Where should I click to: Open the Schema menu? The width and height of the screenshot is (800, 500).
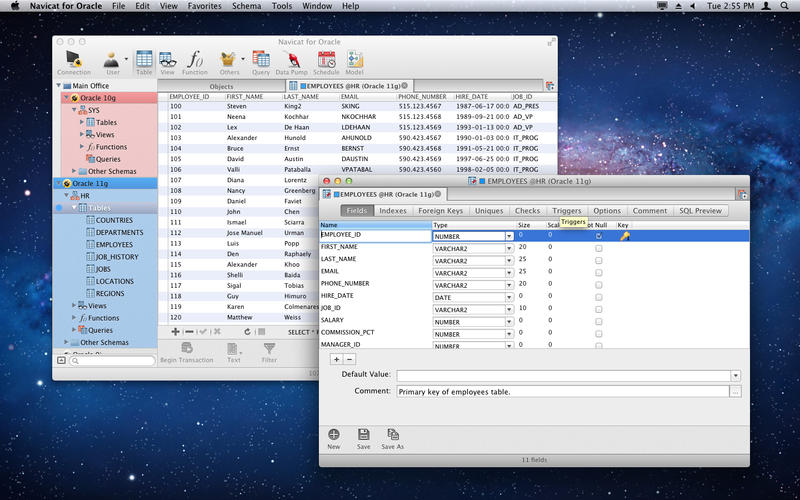[246, 6]
